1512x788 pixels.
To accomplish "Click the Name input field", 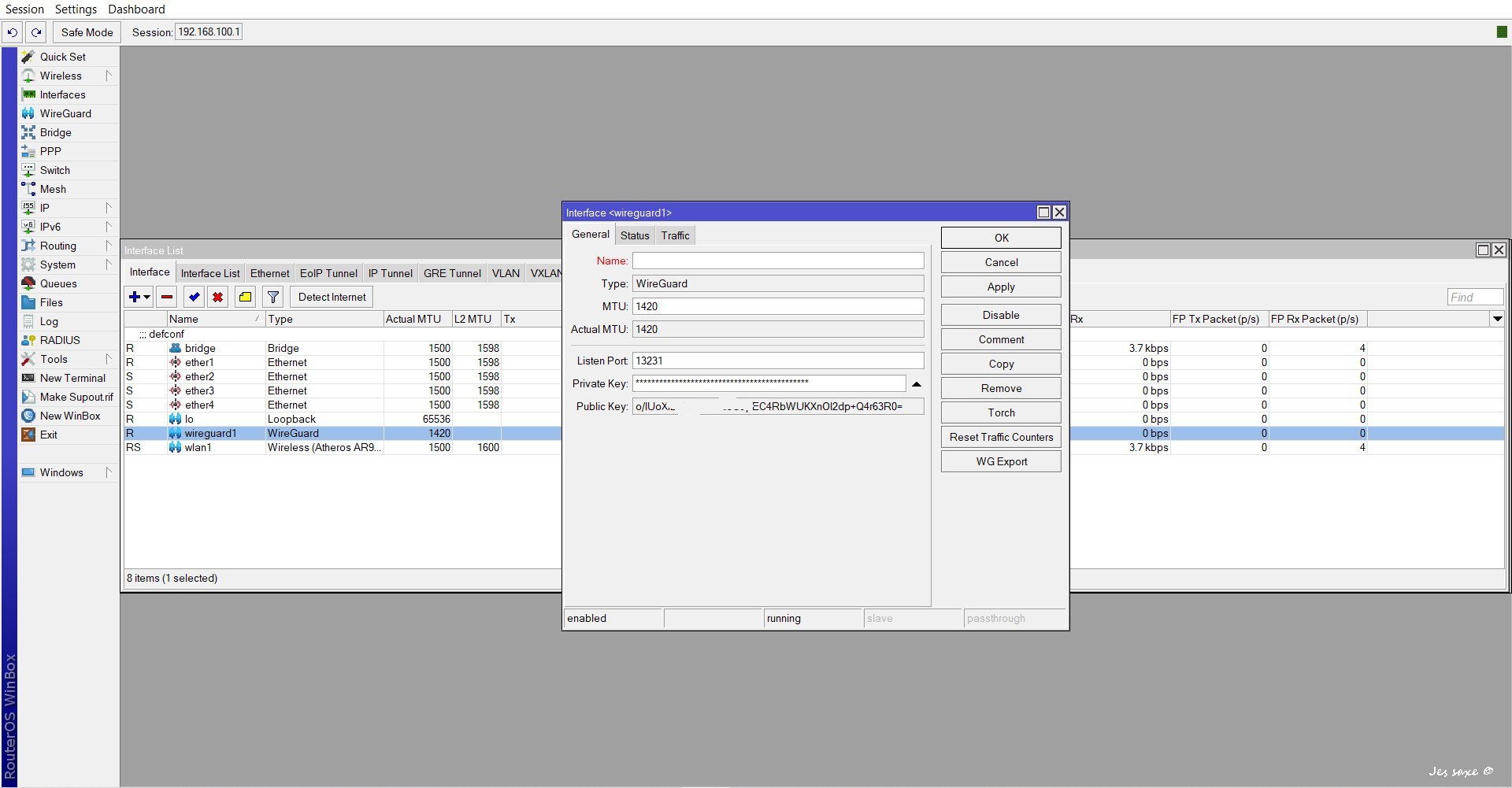I will (x=778, y=261).
